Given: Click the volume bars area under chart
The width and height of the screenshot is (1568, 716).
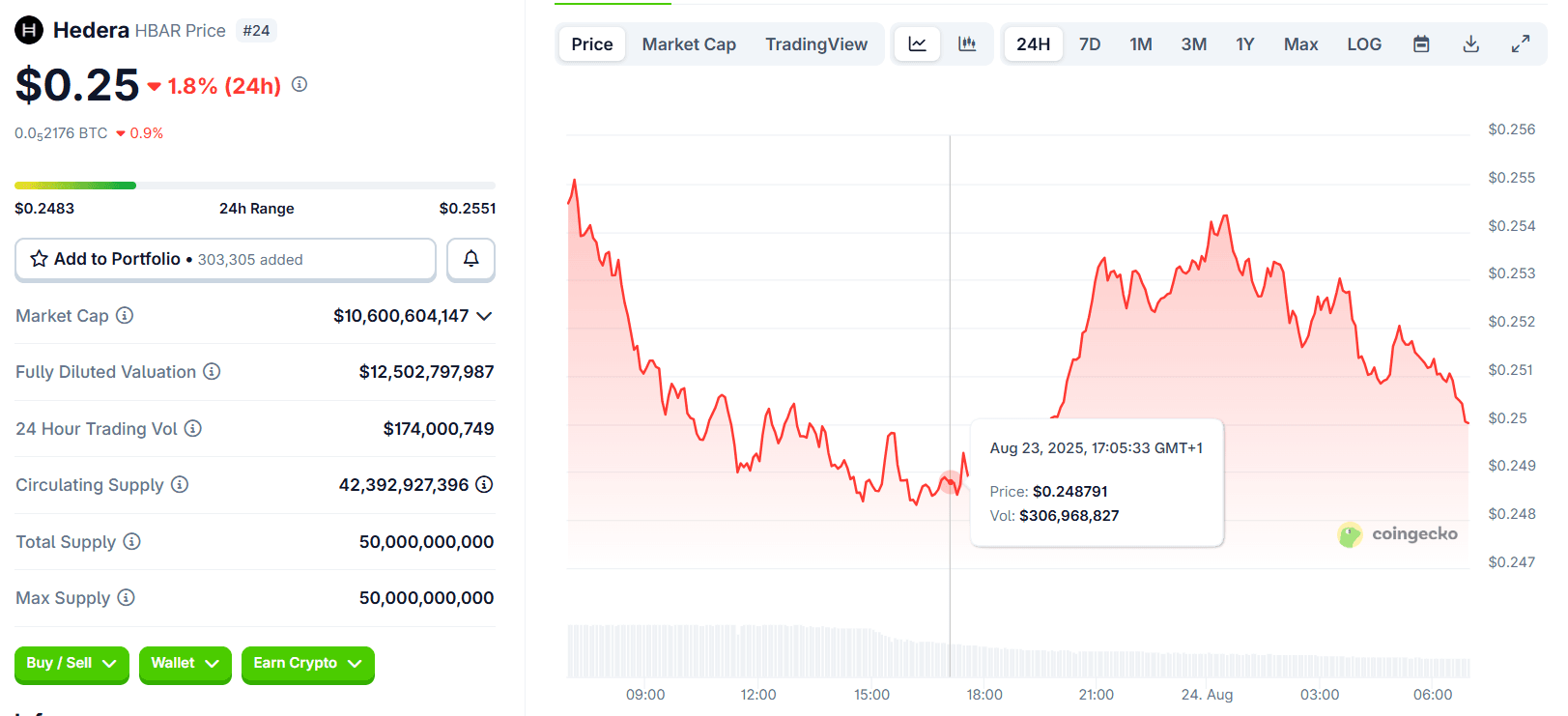Looking at the screenshot, I should pyautogui.click(x=1018, y=651).
